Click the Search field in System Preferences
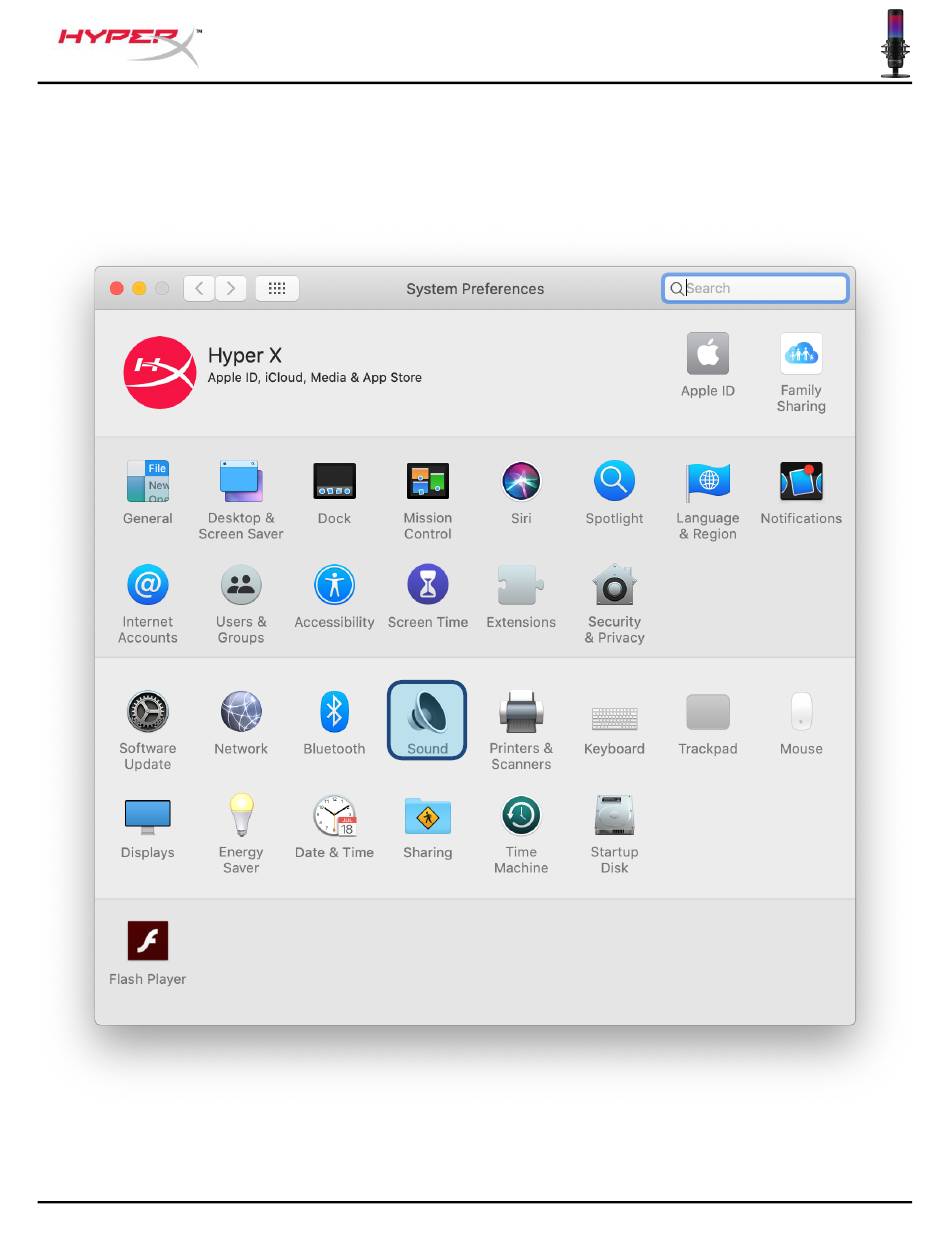 click(755, 288)
